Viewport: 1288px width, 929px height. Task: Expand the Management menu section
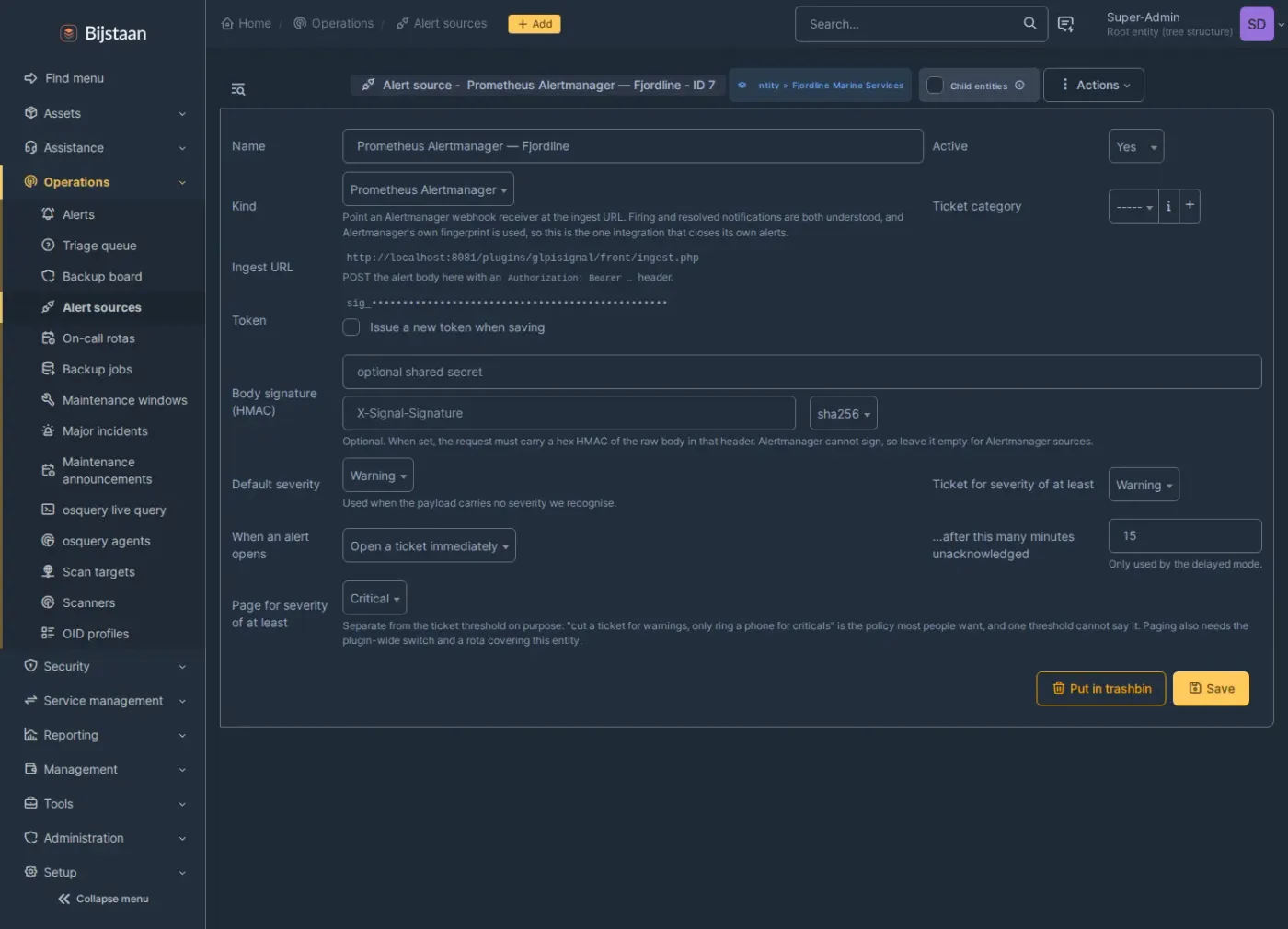click(x=106, y=769)
